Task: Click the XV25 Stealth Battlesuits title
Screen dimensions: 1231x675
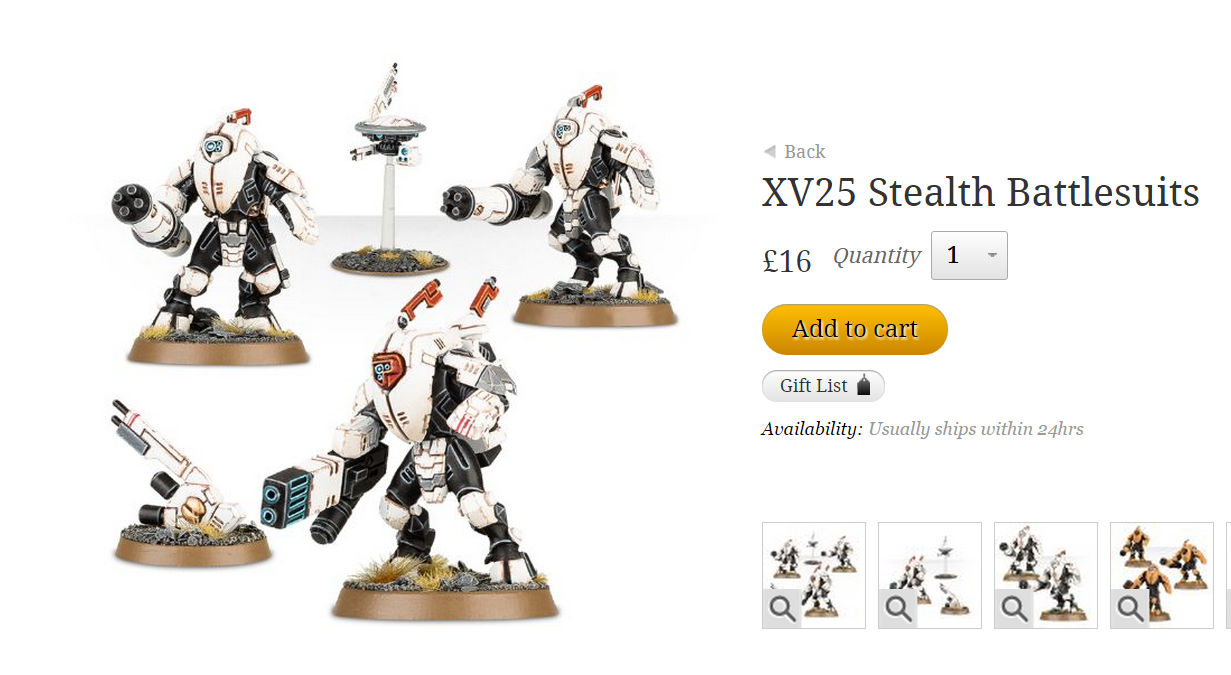Action: (x=980, y=192)
